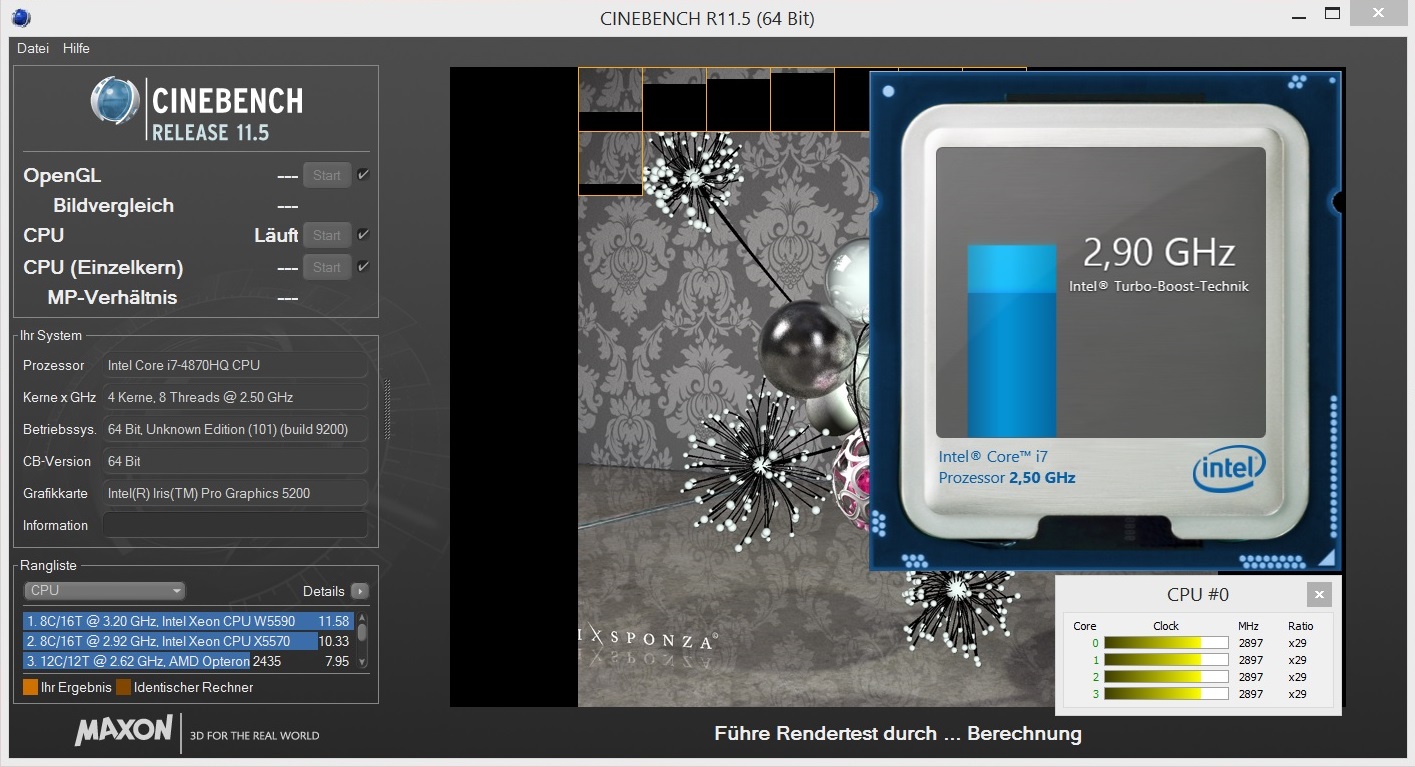Click the status text "Führe Rendertest durch"
Screen dimensions: 1415x767
click(825, 734)
